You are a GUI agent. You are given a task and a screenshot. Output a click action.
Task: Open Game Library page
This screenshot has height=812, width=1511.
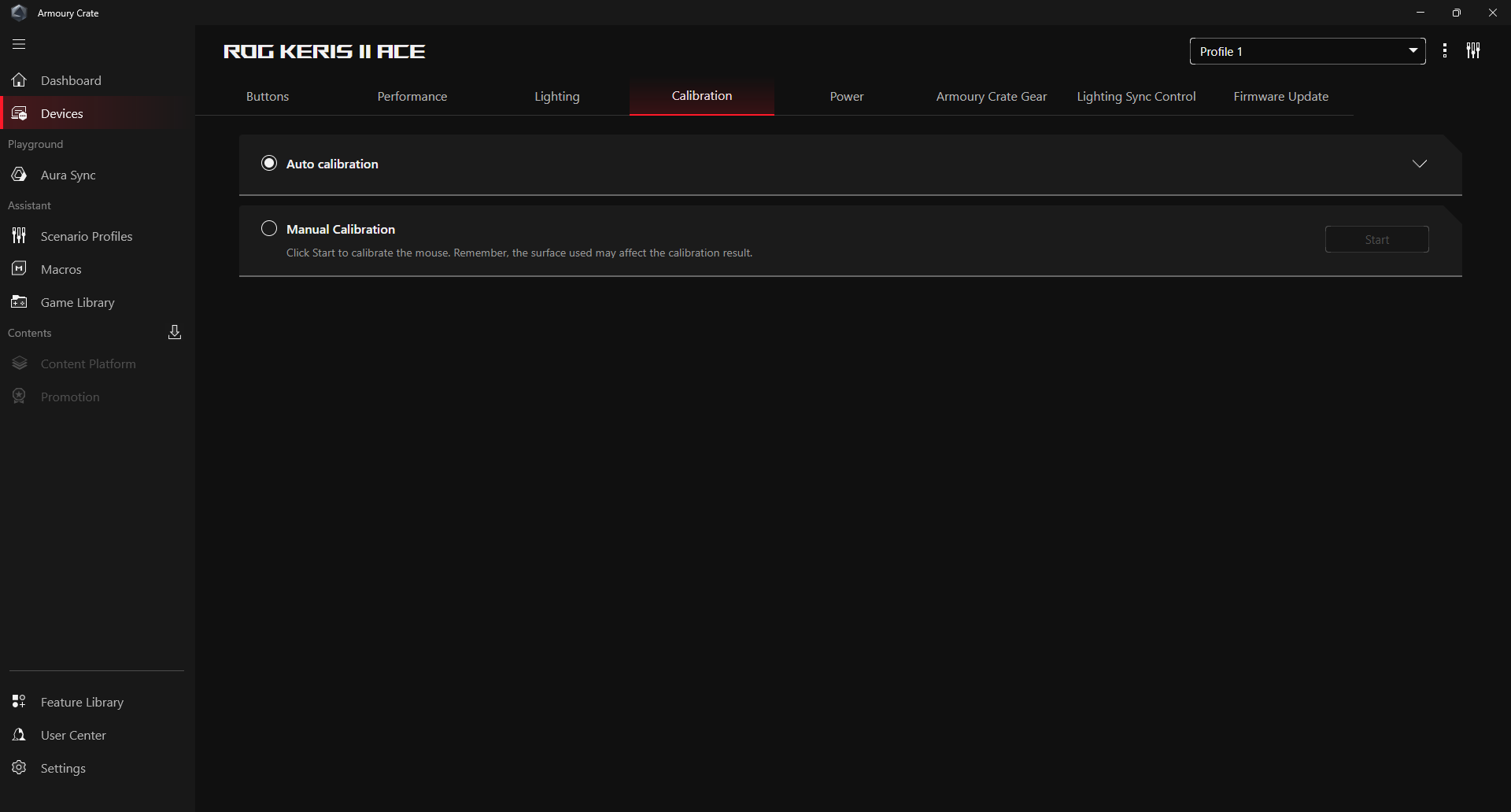(98, 302)
